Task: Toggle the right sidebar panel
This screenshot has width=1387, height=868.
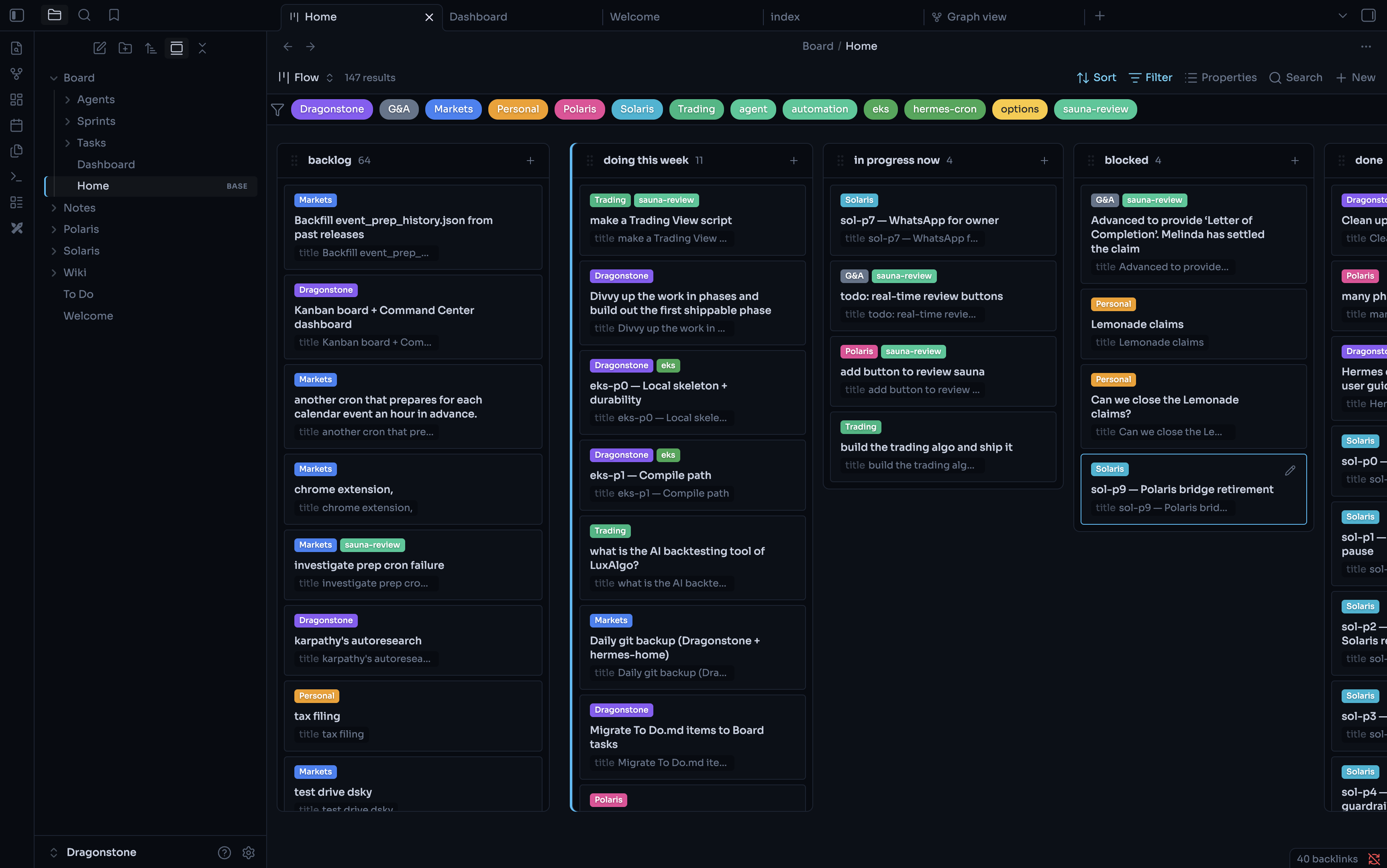Action: tap(1369, 16)
